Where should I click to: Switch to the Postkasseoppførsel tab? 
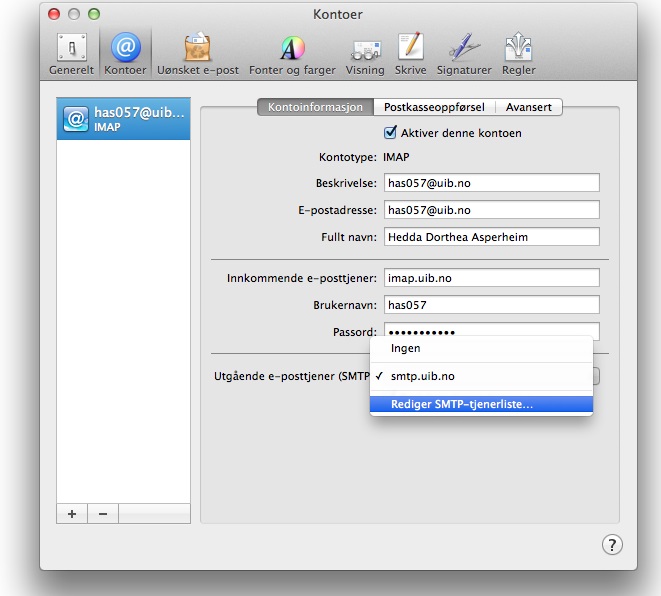(435, 107)
